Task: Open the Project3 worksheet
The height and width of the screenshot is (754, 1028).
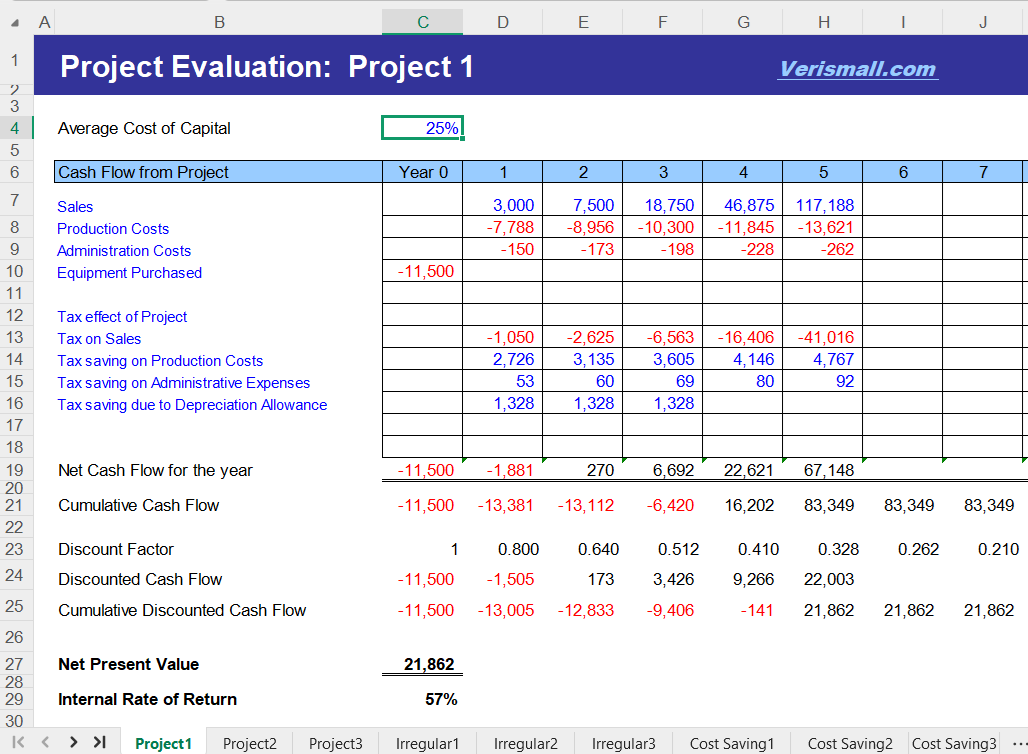Action: pyautogui.click(x=335, y=743)
